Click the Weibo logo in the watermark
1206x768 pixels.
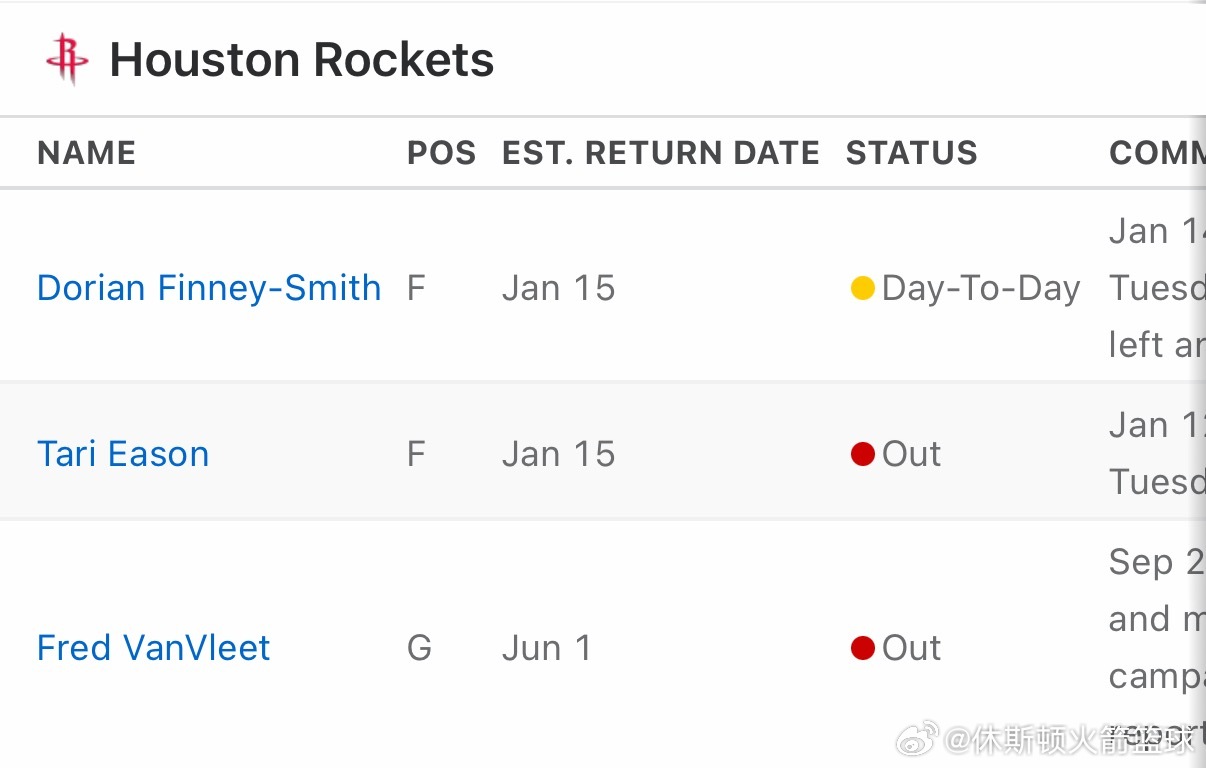[x=917, y=740]
